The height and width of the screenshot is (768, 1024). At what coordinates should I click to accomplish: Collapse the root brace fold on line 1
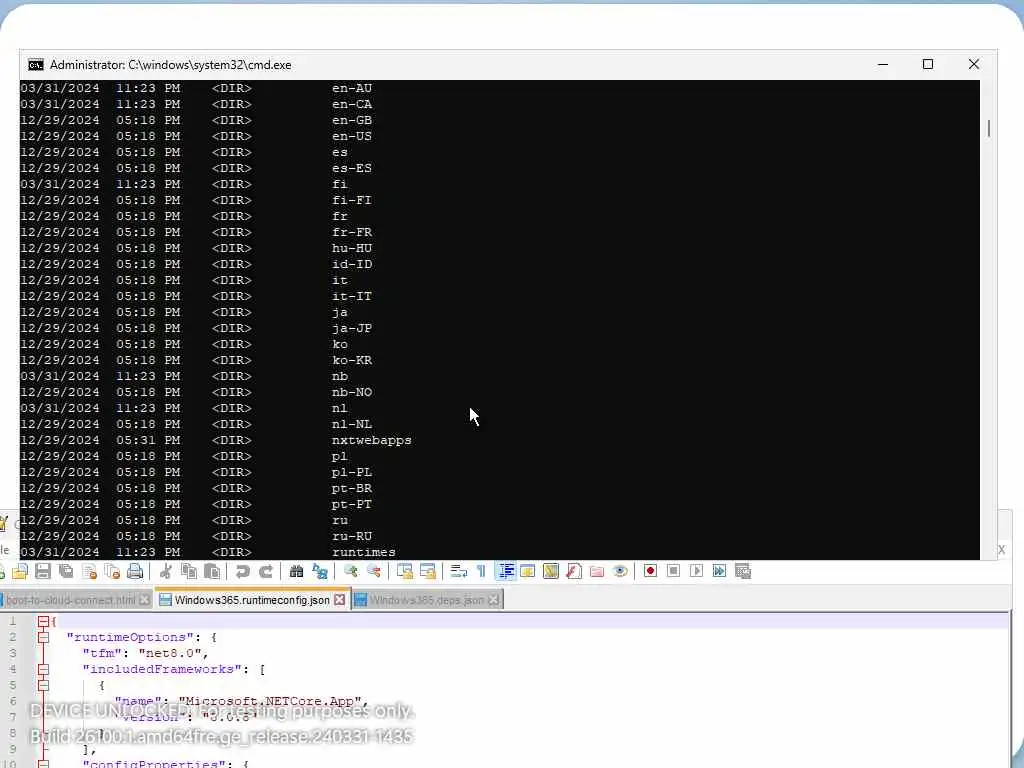(43, 622)
